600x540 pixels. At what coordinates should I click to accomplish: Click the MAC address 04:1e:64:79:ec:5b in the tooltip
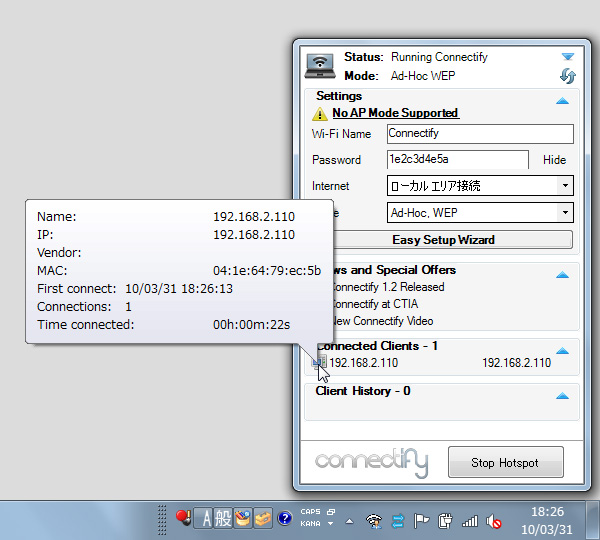click(x=267, y=271)
